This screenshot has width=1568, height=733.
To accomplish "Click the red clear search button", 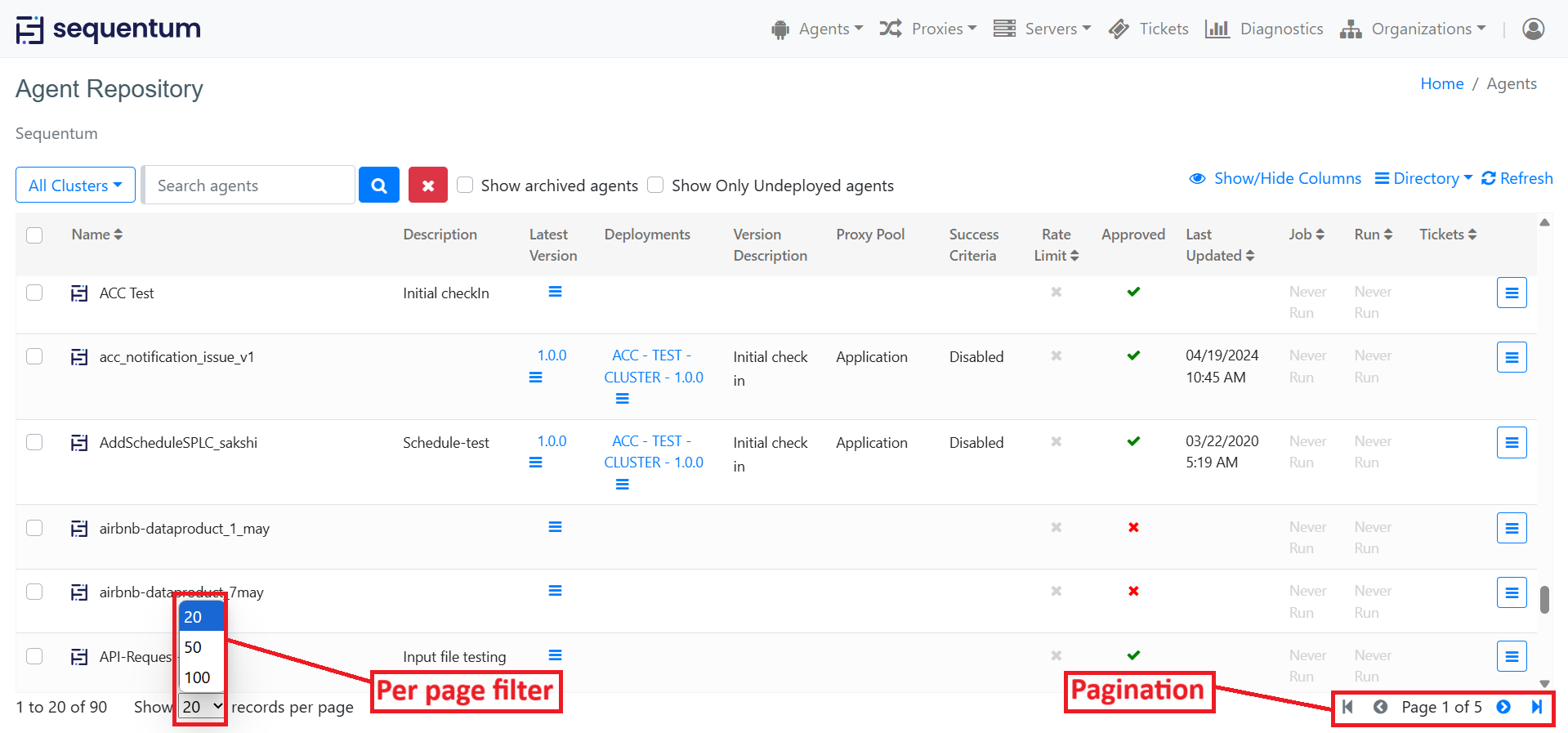I will (x=427, y=185).
